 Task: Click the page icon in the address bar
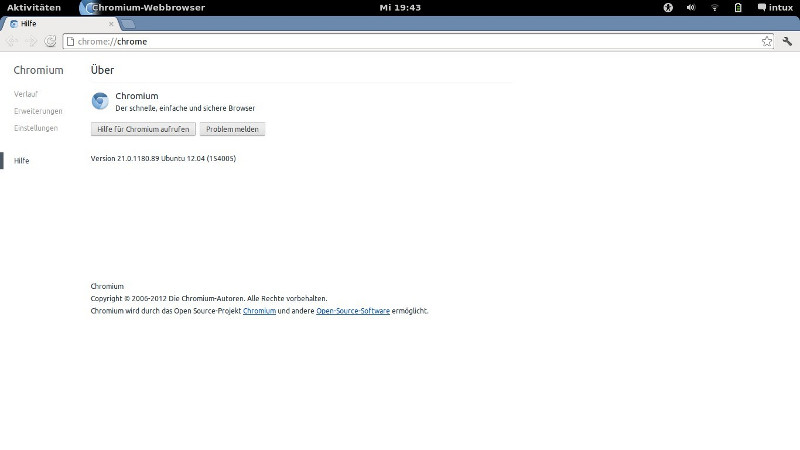click(x=70, y=41)
